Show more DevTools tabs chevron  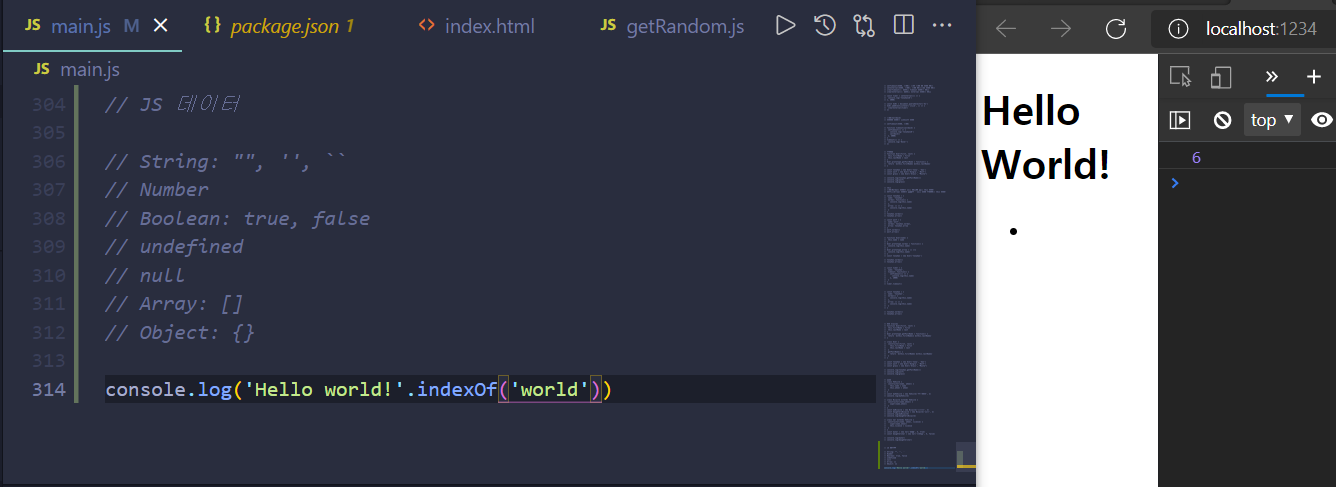pos(1271,77)
